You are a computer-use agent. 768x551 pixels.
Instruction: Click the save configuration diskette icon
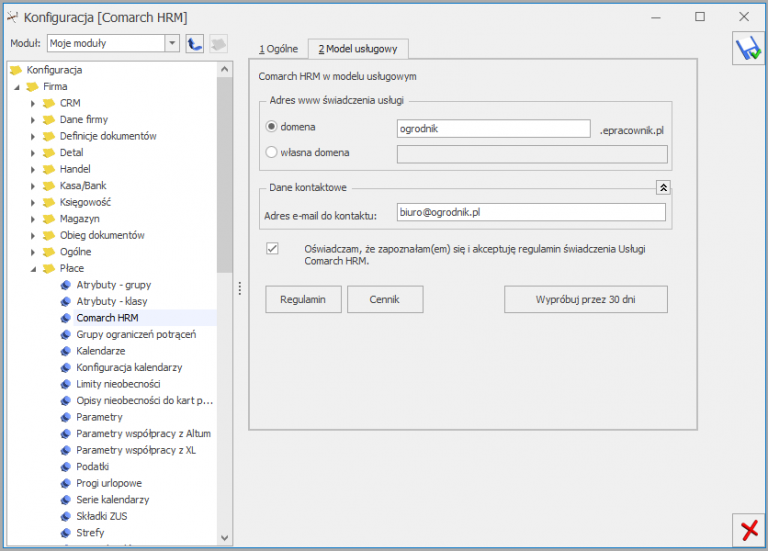747,49
